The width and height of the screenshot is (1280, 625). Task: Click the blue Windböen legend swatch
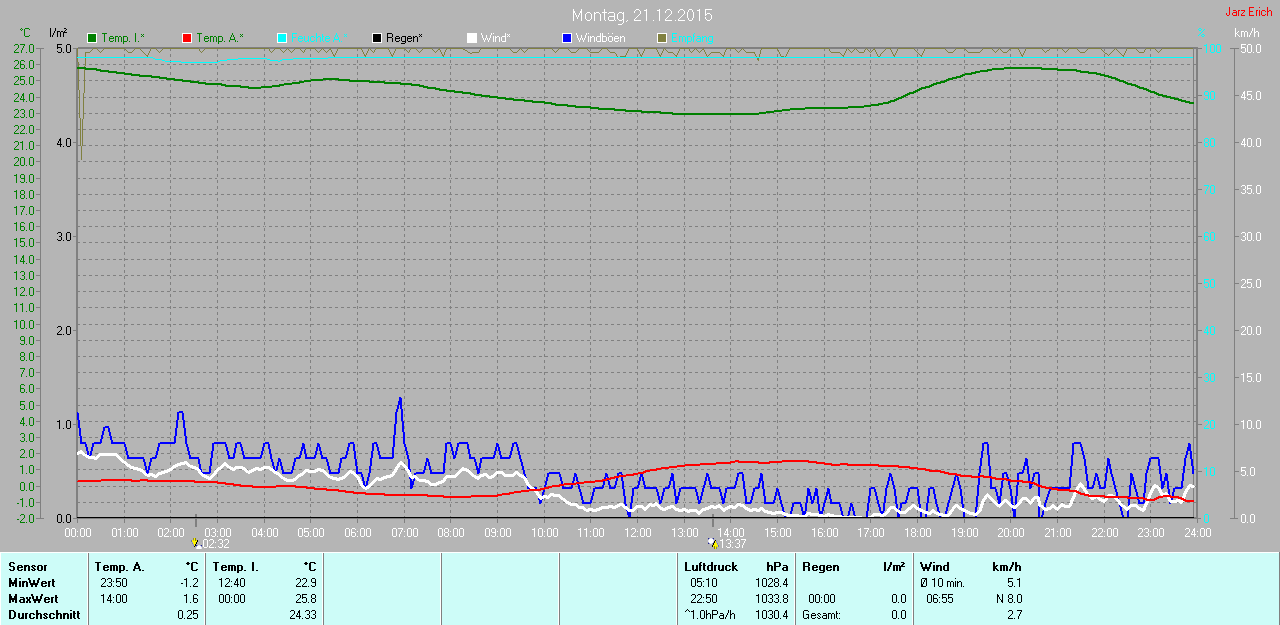pyautogui.click(x=567, y=38)
